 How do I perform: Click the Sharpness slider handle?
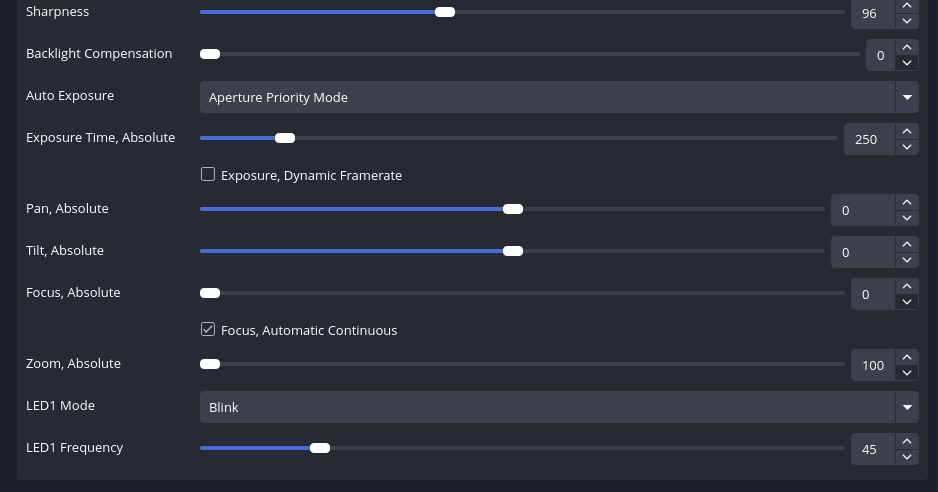(445, 12)
